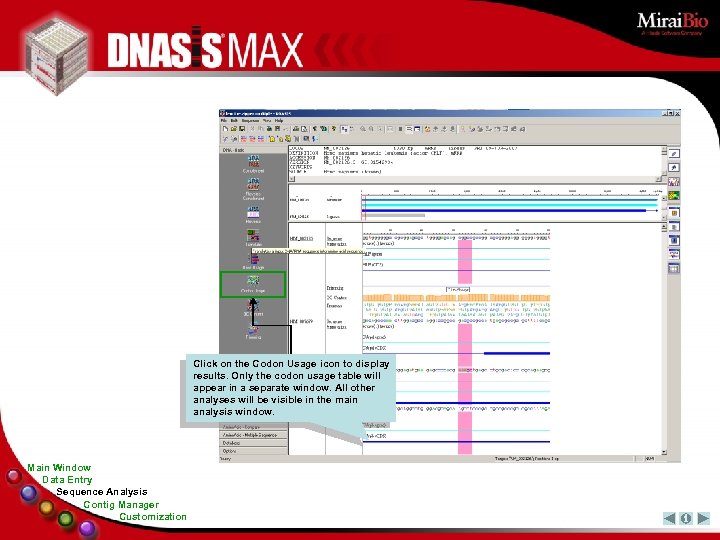Click the yellow lock icon in second toolbar
720x540 pixels.
(x=271, y=139)
